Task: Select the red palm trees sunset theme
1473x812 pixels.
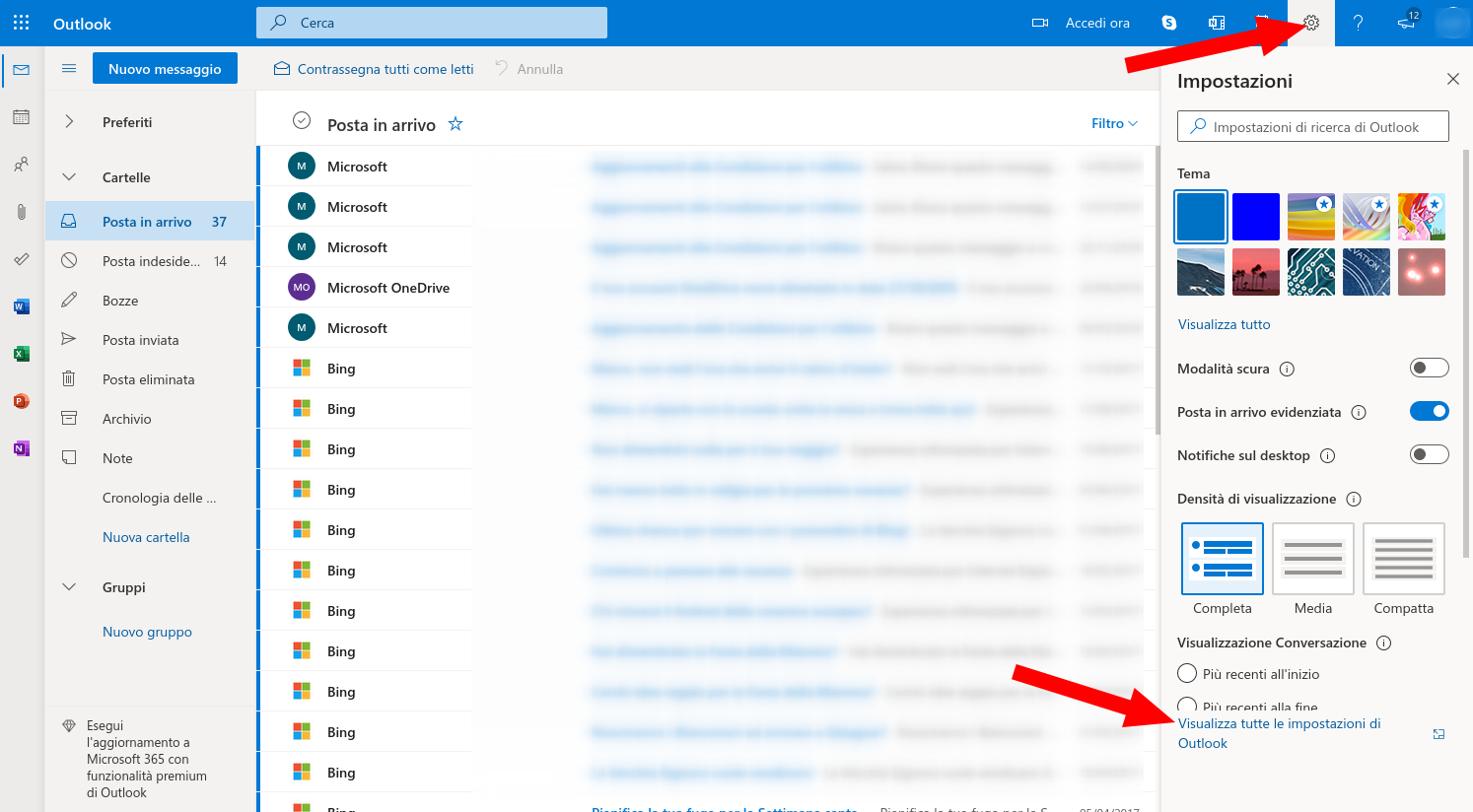Action: [1256, 272]
